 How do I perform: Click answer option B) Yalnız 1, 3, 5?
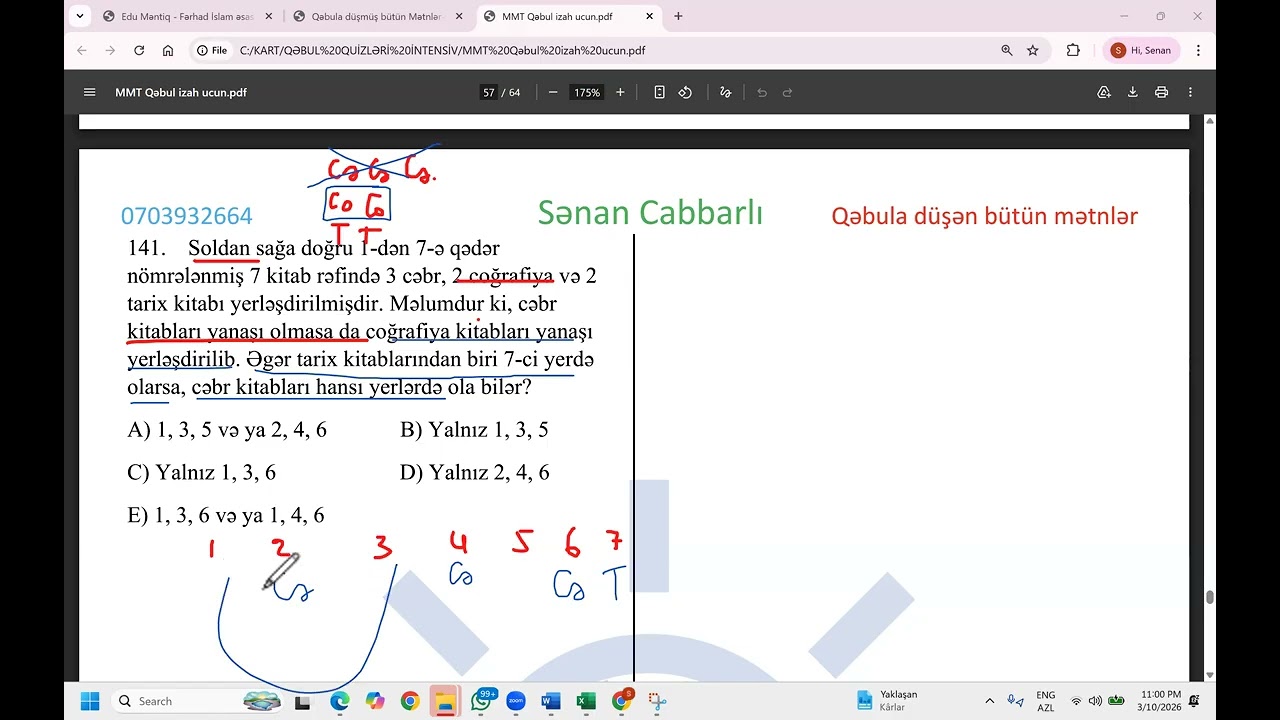474,430
